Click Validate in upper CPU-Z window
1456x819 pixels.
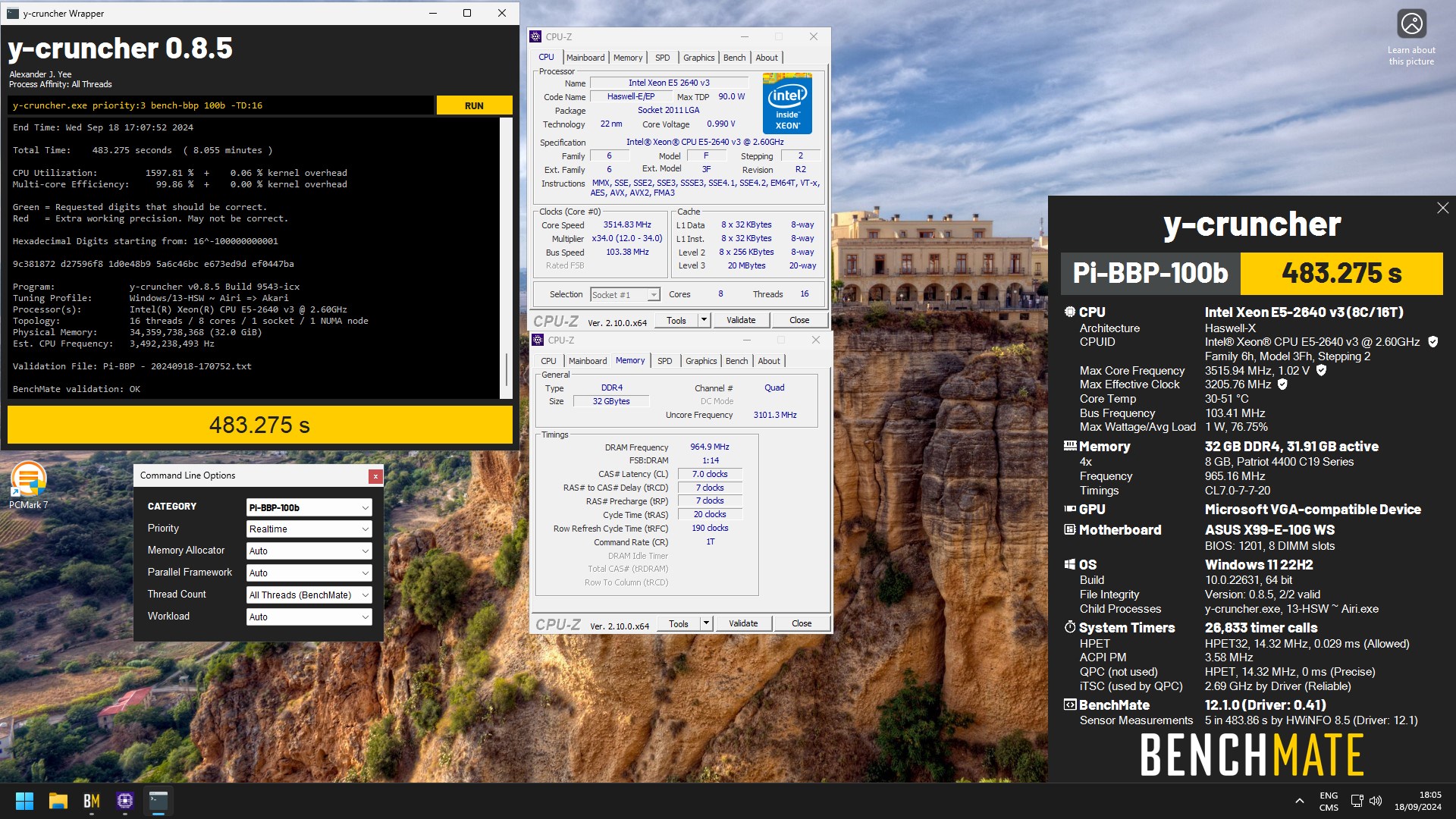point(741,320)
